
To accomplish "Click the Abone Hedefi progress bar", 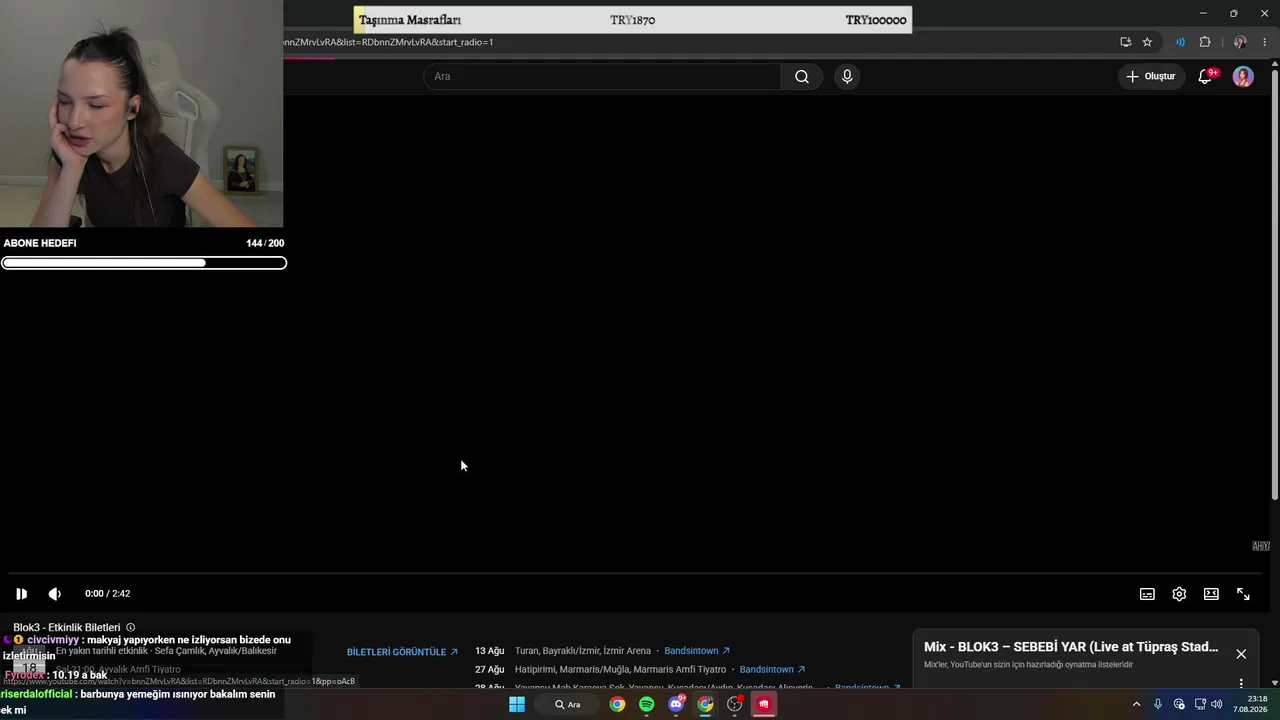I will click(144, 263).
